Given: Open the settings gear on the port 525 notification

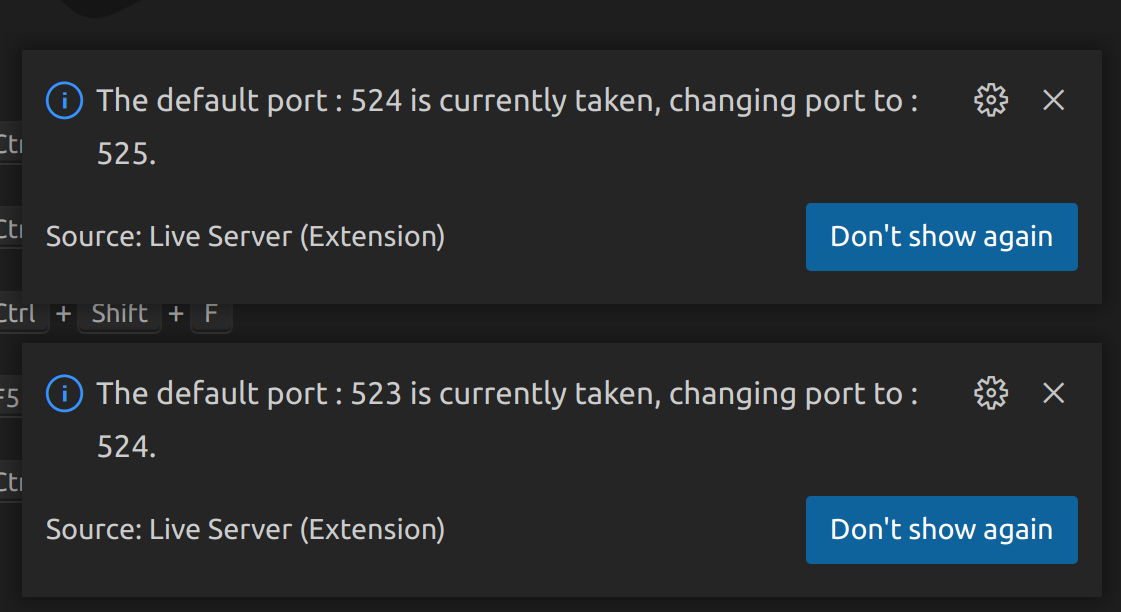Looking at the screenshot, I should click(990, 100).
